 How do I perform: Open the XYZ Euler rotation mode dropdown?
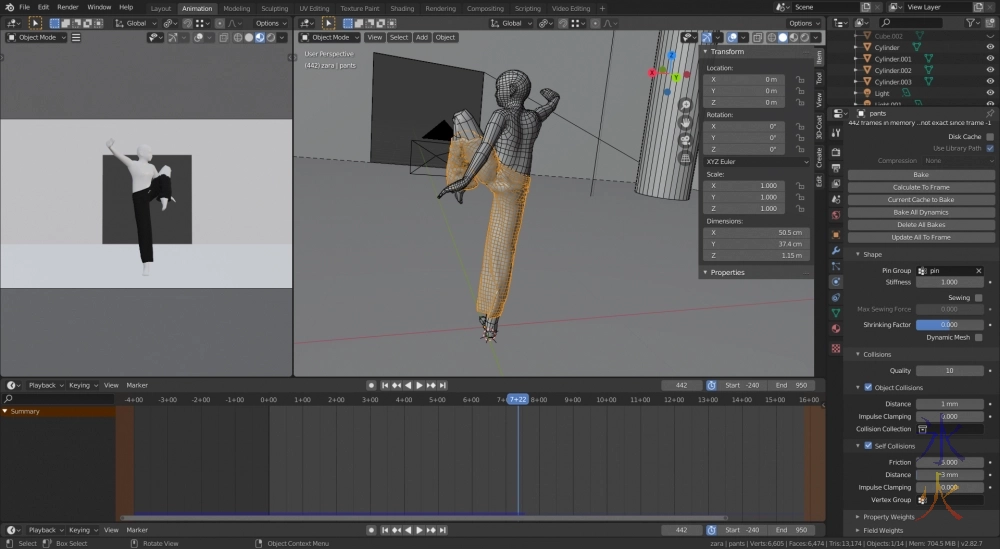coord(757,161)
